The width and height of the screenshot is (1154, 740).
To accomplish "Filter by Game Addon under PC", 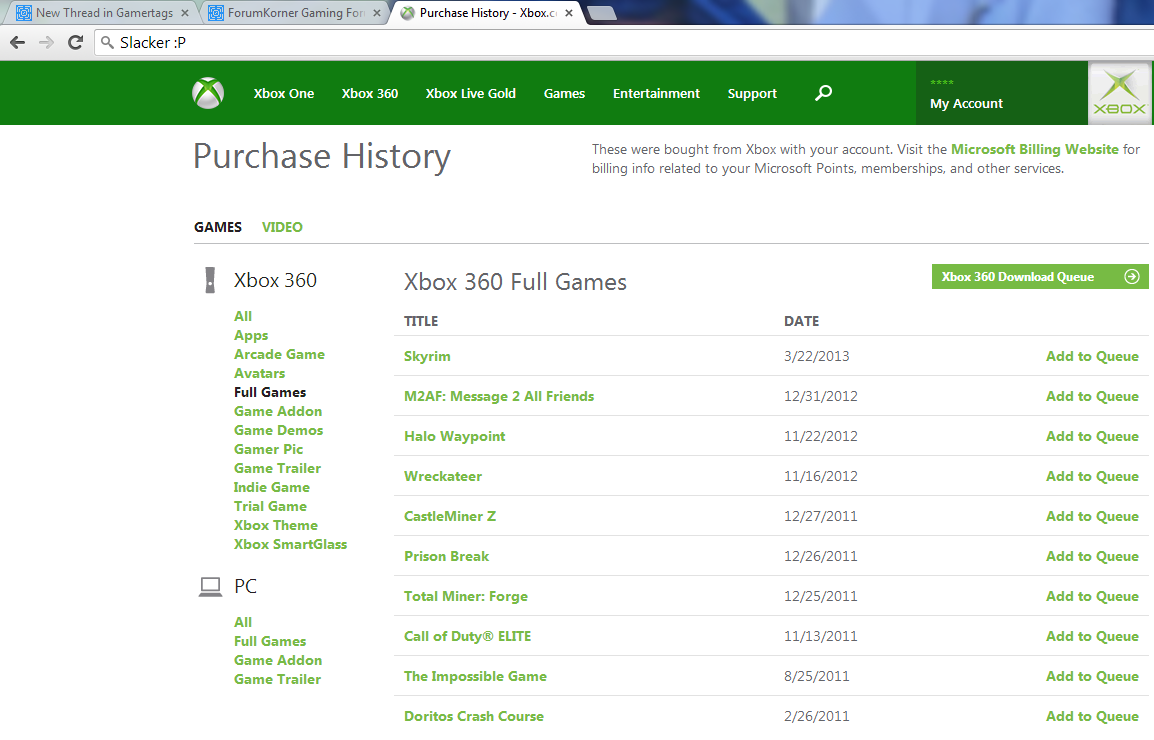I will pos(277,660).
